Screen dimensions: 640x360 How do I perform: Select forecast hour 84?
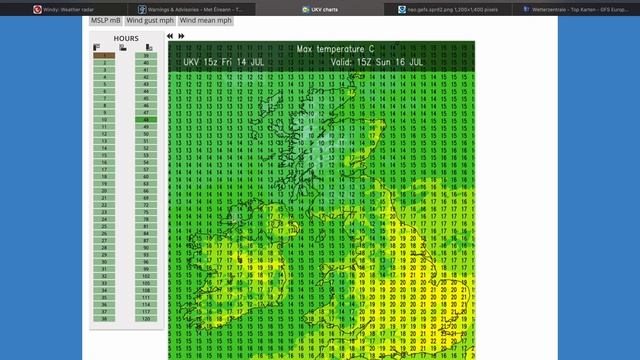[x=146, y=233]
